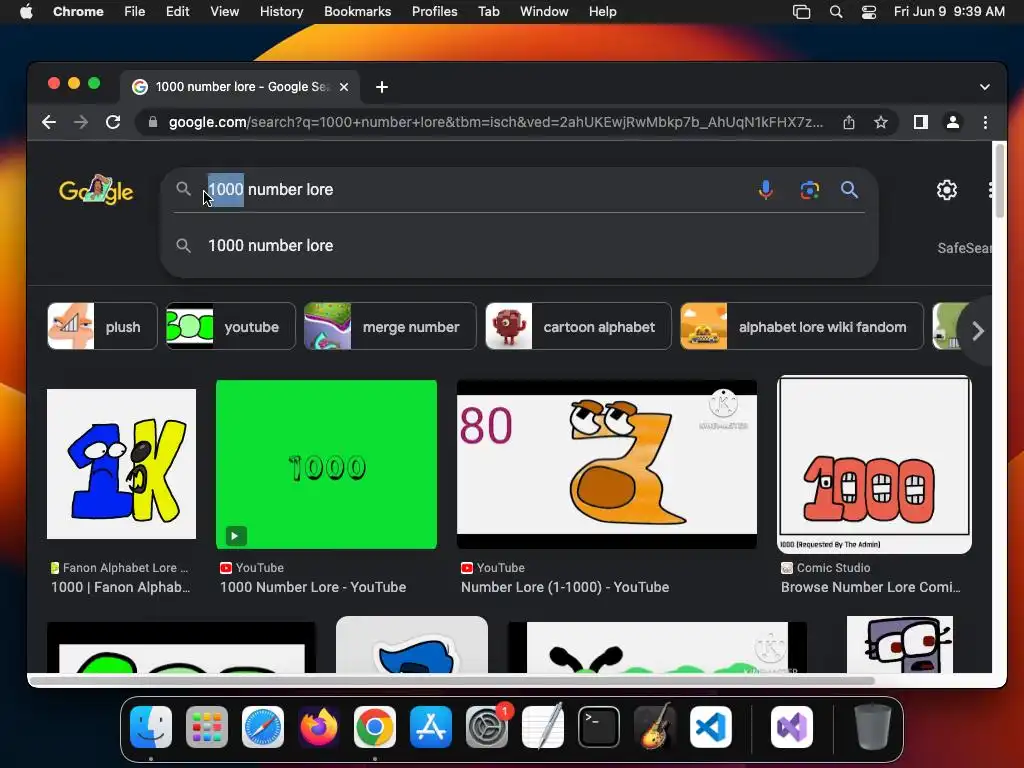Screen dimensions: 1024x768
Task: Open App Store from the Dock
Action: (x=431, y=727)
